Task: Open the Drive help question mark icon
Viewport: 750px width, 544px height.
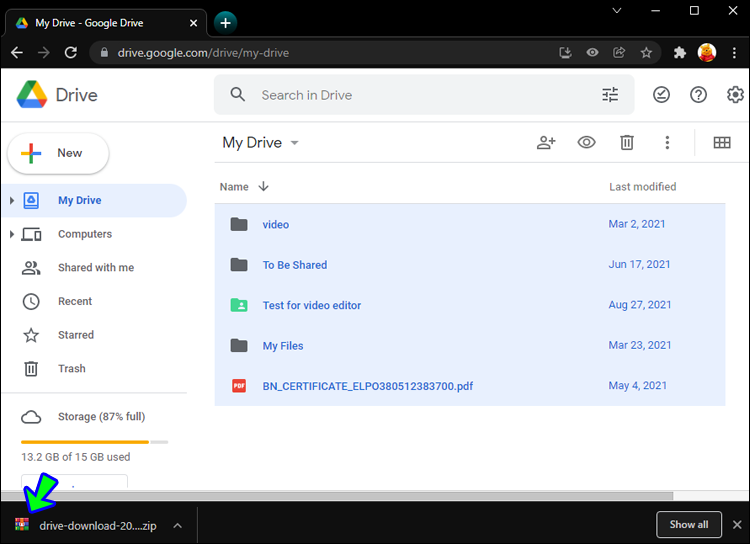Action: pyautogui.click(x=699, y=95)
